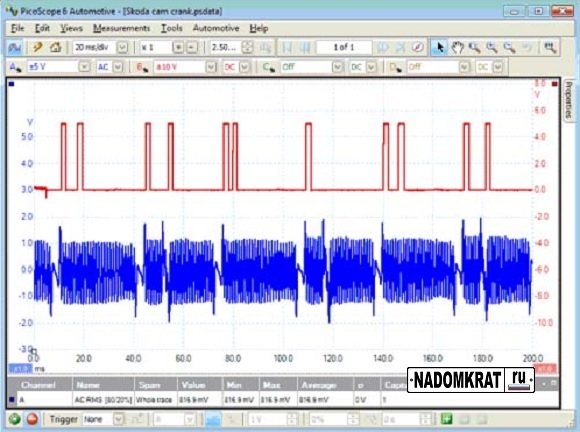The image size is (580, 432).
Task: Select the zoom-in magnifier tool
Action: [492, 47]
